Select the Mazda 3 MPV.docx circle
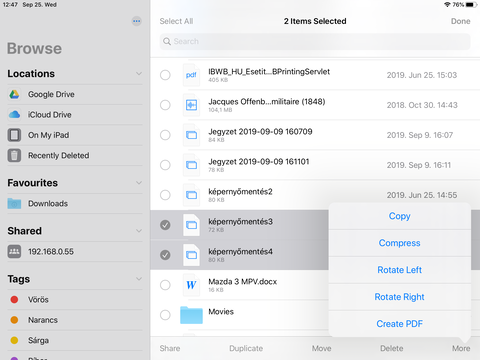This screenshot has height=360, width=480. [165, 285]
